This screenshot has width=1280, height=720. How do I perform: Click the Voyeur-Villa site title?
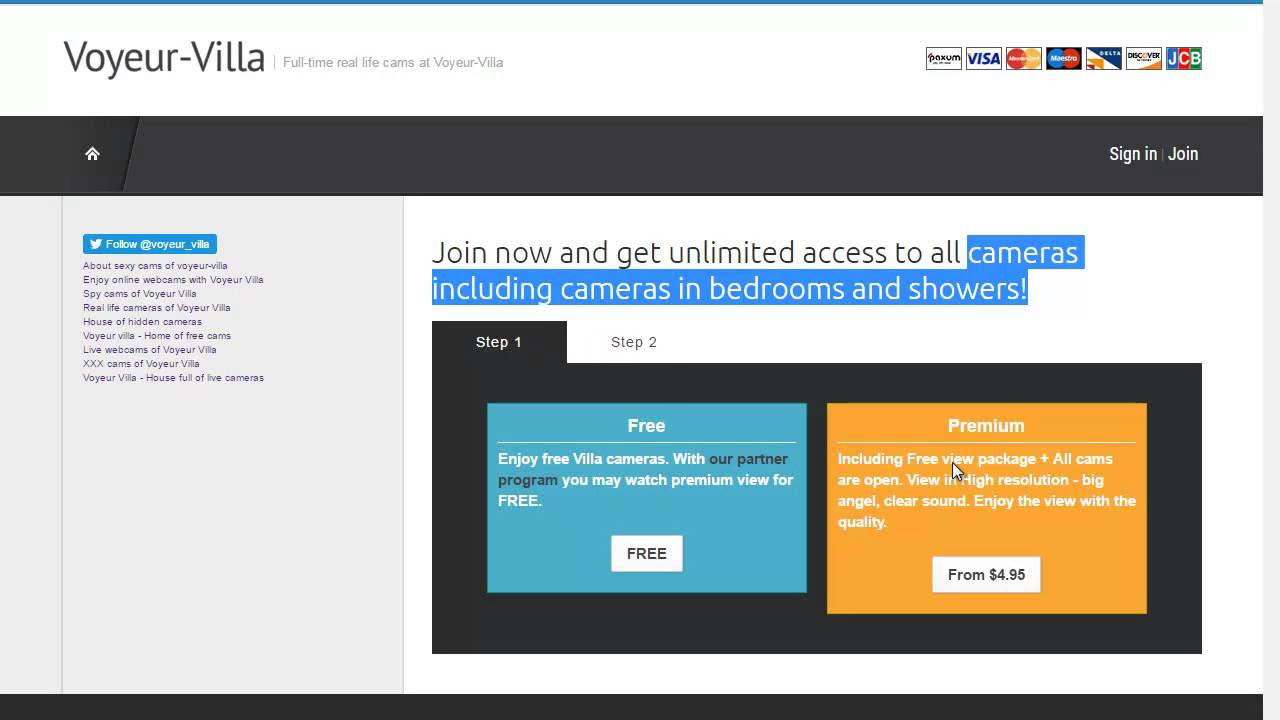[x=164, y=59]
